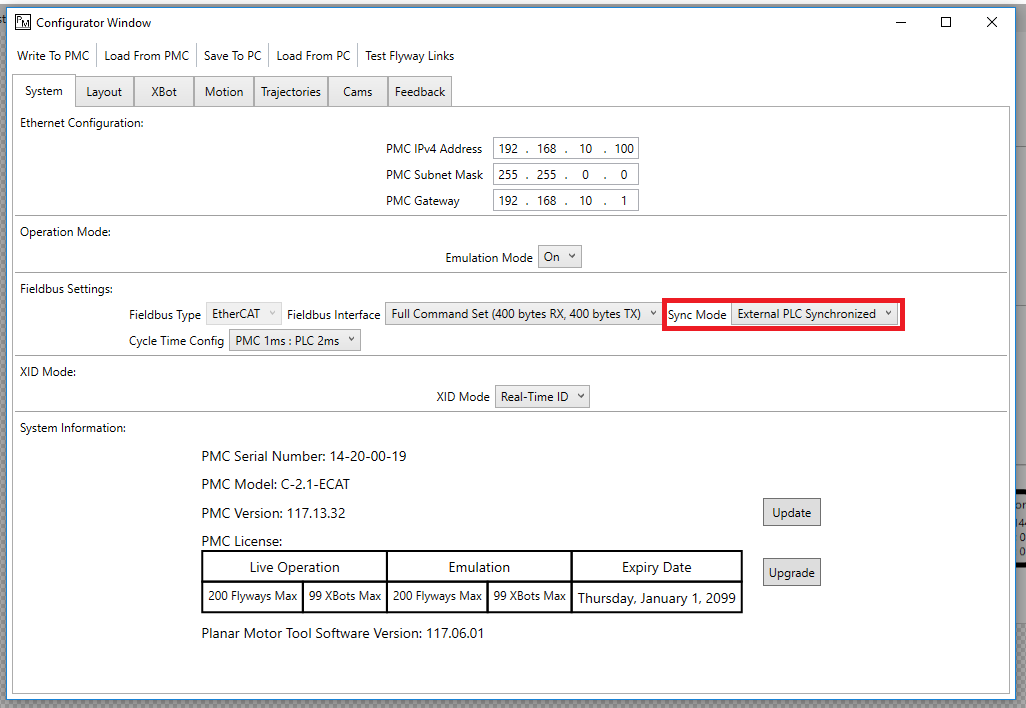Click Load From PMC in toolbar
Viewport: 1026px width, 708px height.
[x=146, y=56]
